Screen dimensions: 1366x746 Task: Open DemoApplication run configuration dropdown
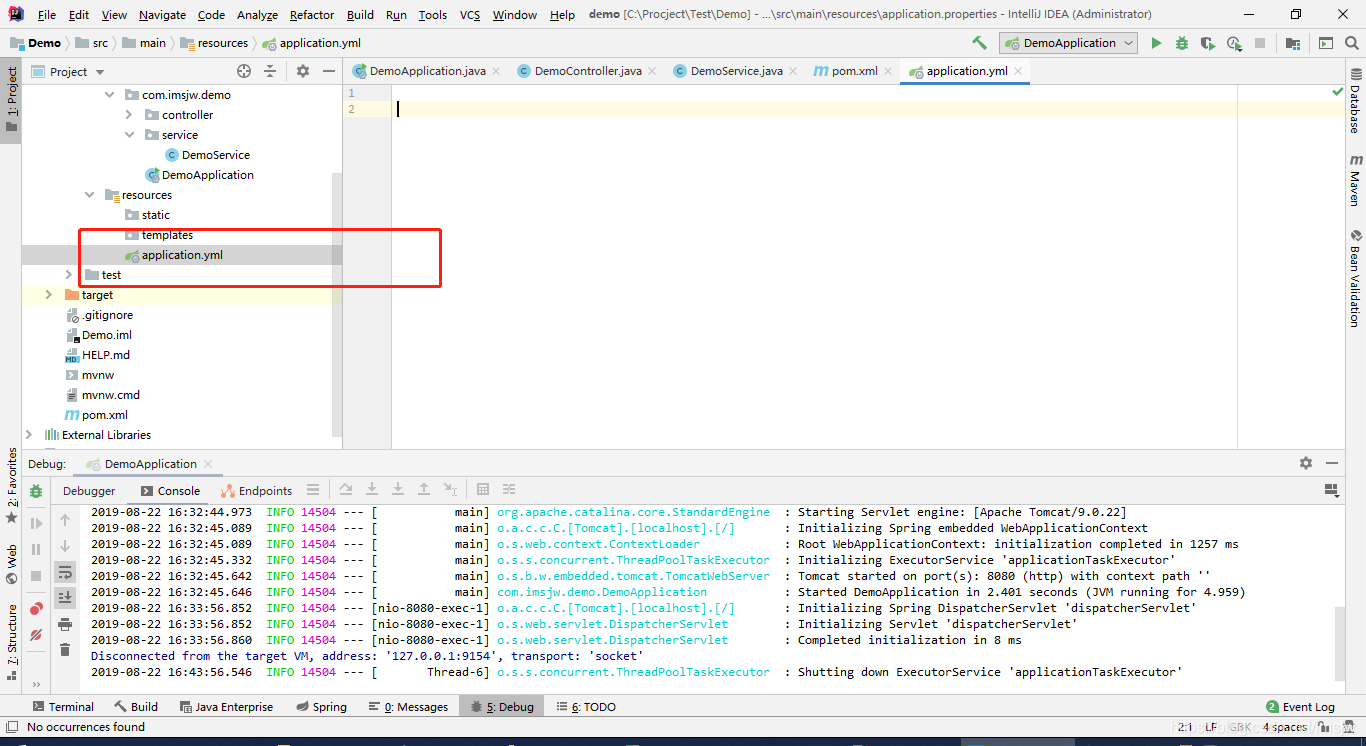pos(1069,43)
